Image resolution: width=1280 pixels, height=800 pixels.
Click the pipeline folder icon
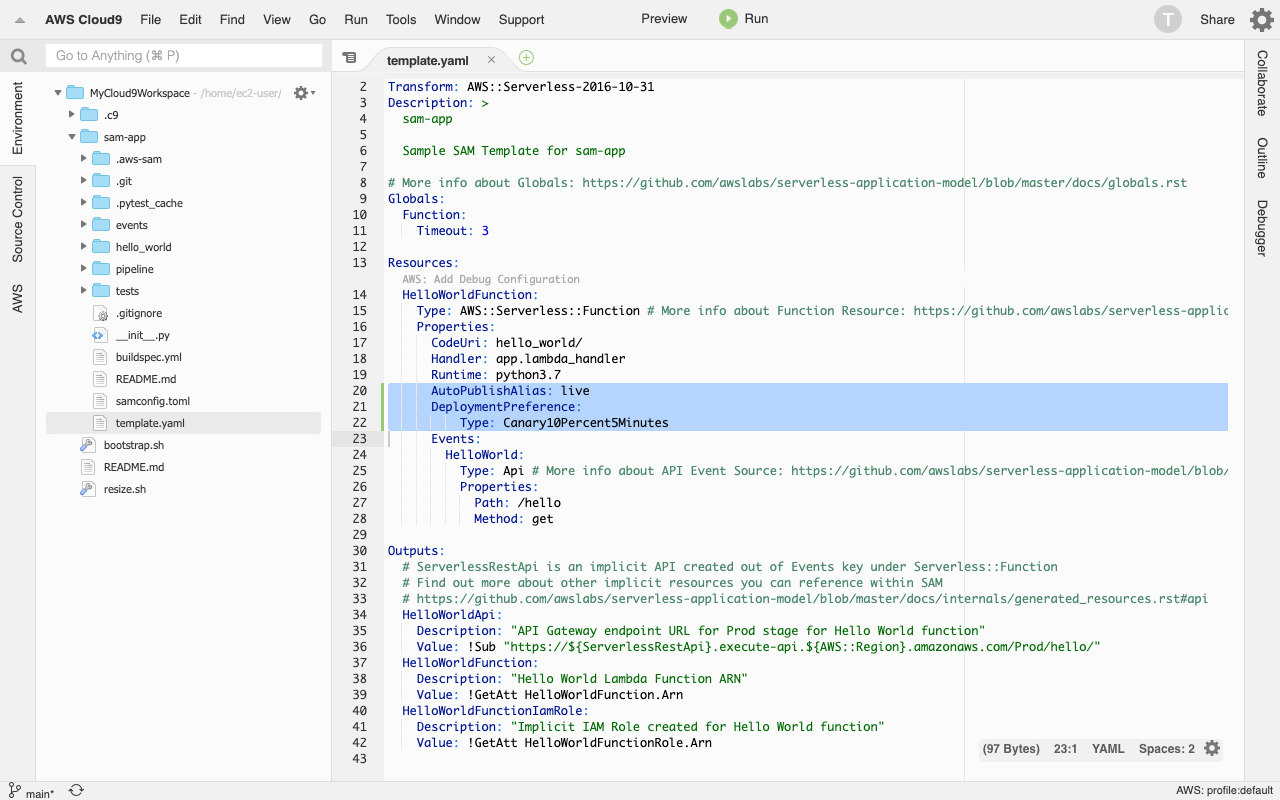pyautogui.click(x=100, y=269)
